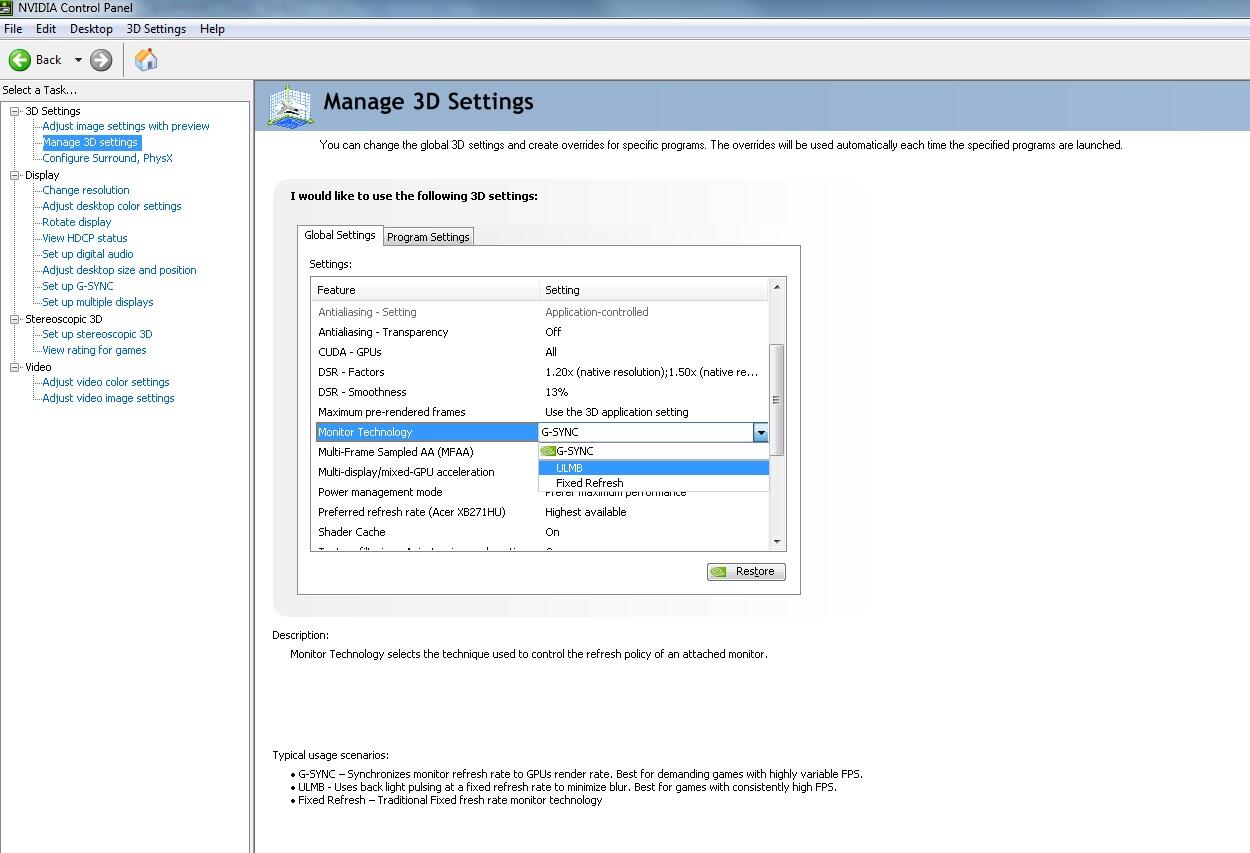Viewport: 1250px width, 853px height.
Task: Open View HDCP status page
Action: pos(85,238)
